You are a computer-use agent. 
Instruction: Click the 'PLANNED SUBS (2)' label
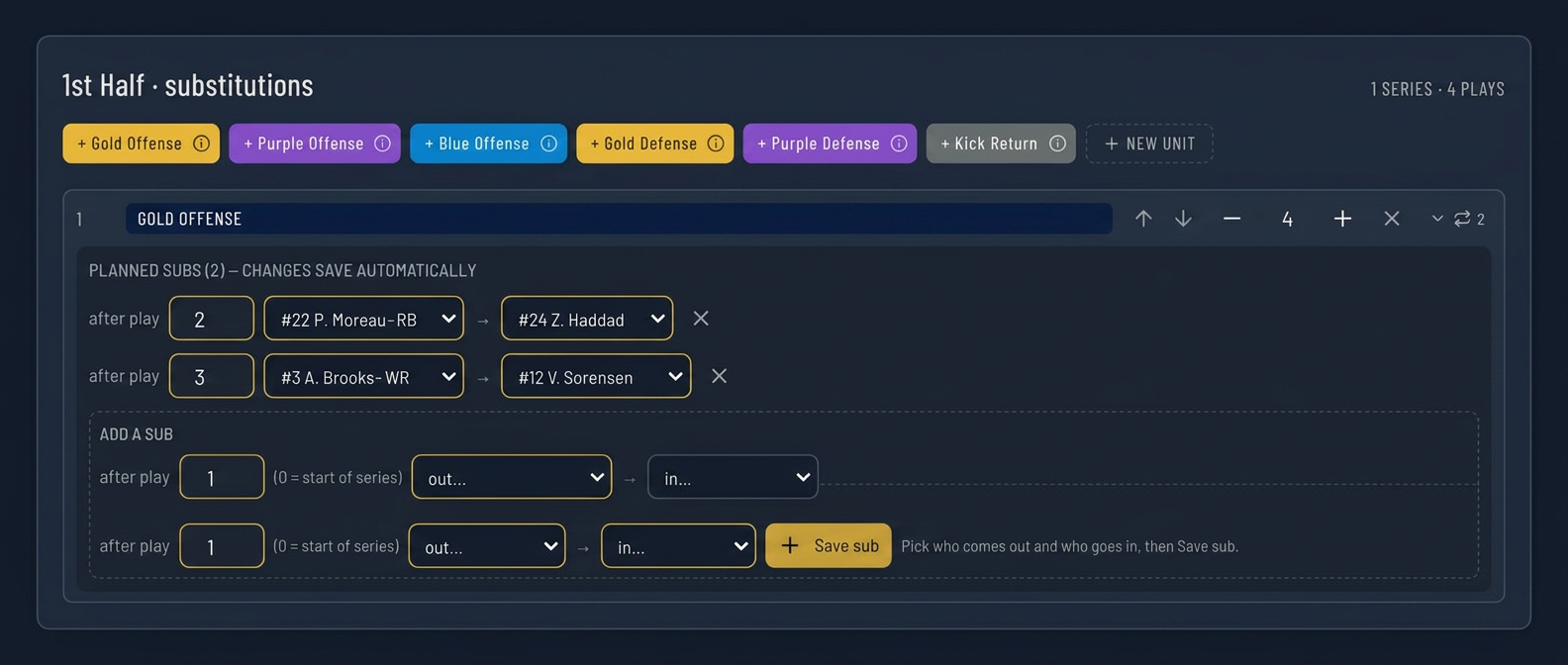pyautogui.click(x=158, y=270)
